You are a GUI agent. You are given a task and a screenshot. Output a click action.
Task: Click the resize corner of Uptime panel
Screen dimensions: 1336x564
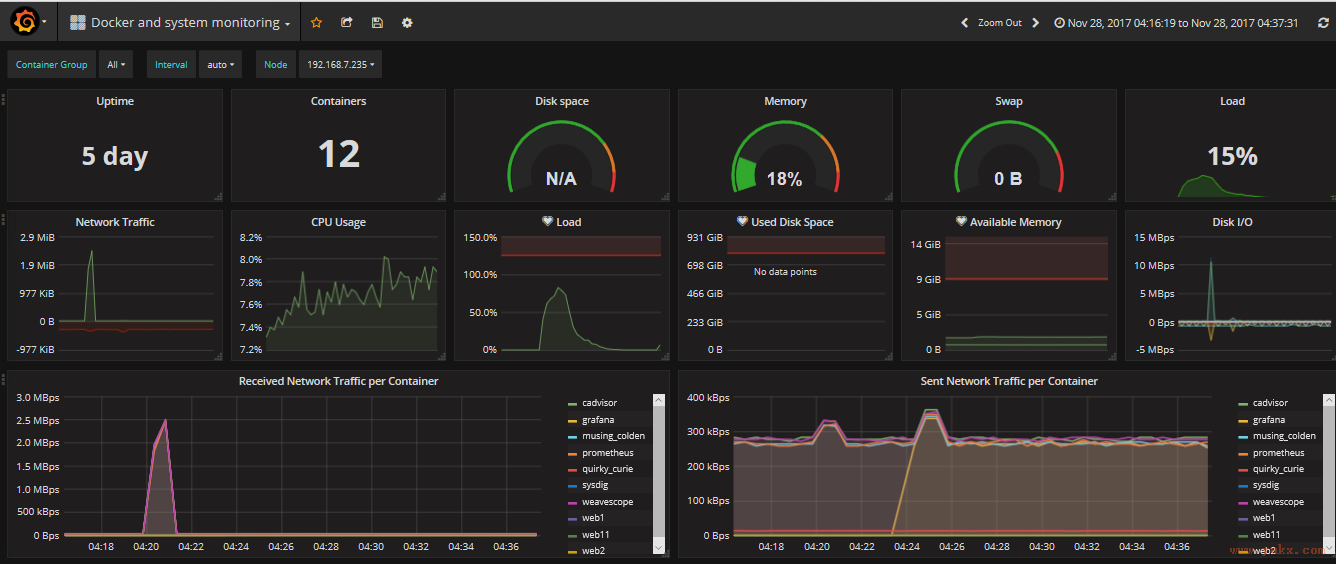218,197
